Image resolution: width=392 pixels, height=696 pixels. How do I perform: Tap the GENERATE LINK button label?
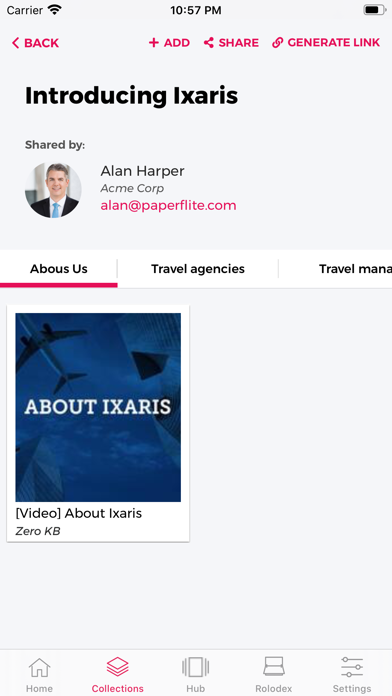point(334,43)
